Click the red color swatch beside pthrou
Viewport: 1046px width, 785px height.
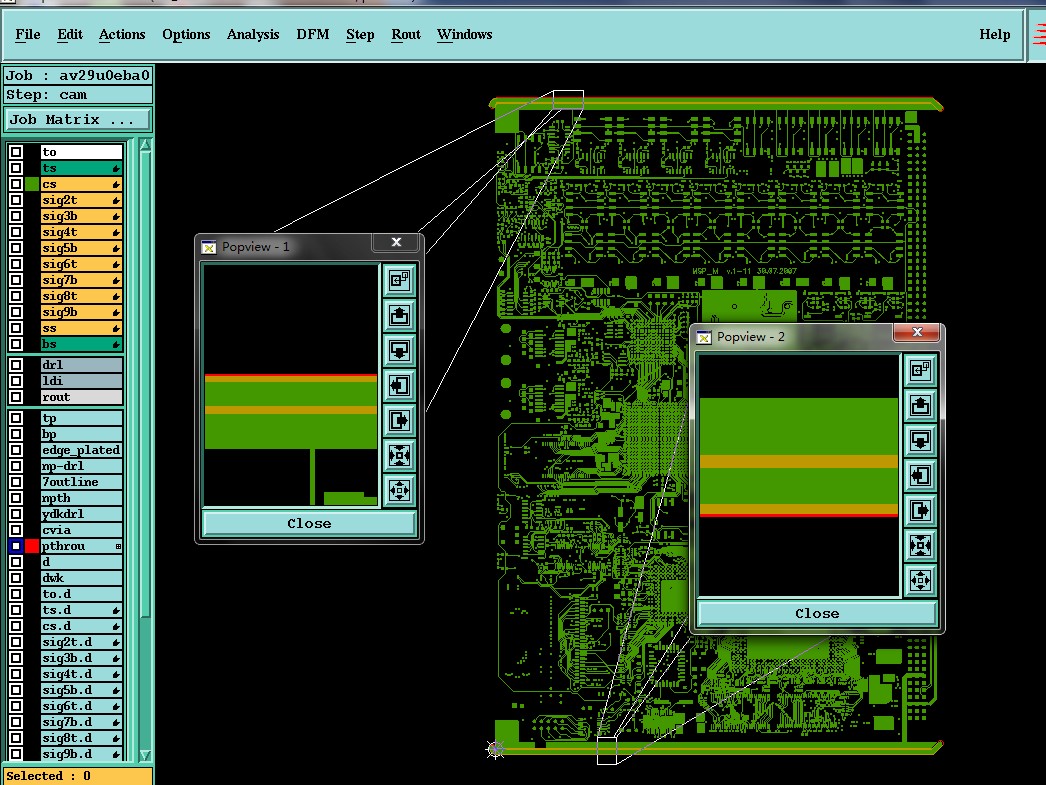[32, 546]
